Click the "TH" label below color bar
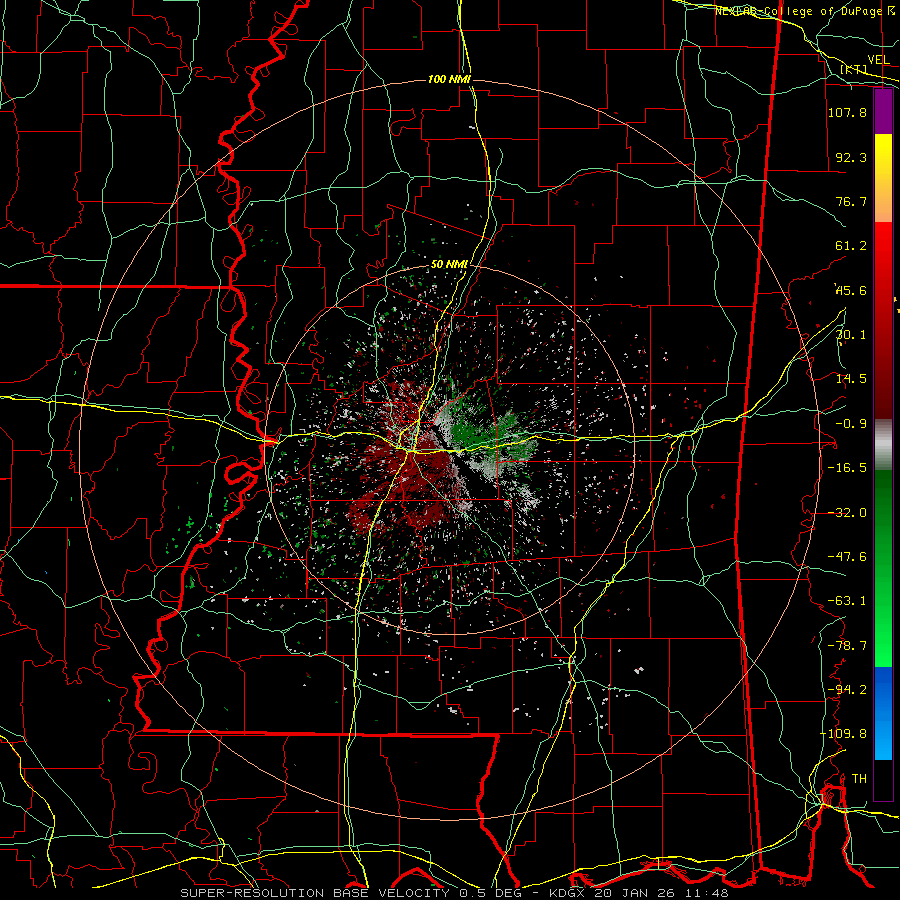The image size is (900, 900). coord(859,779)
